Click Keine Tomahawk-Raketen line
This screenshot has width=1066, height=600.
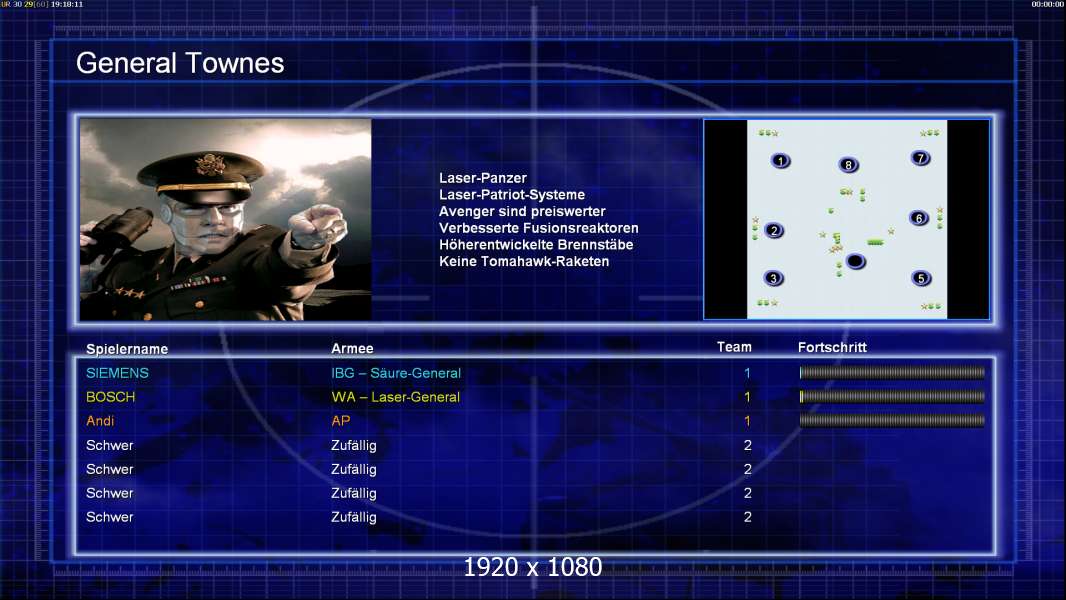tap(523, 261)
